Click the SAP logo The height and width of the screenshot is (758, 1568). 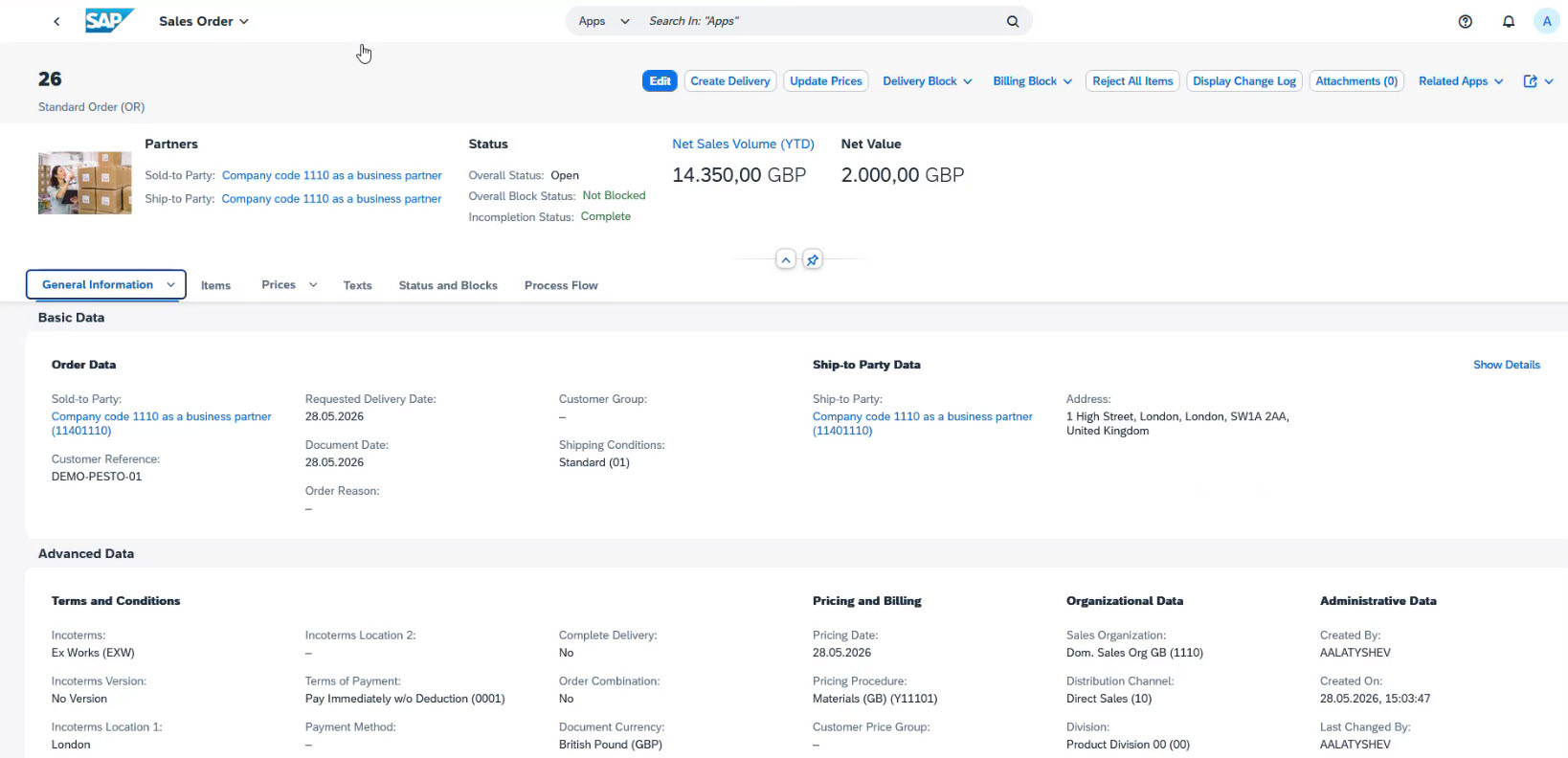pyautogui.click(x=109, y=20)
